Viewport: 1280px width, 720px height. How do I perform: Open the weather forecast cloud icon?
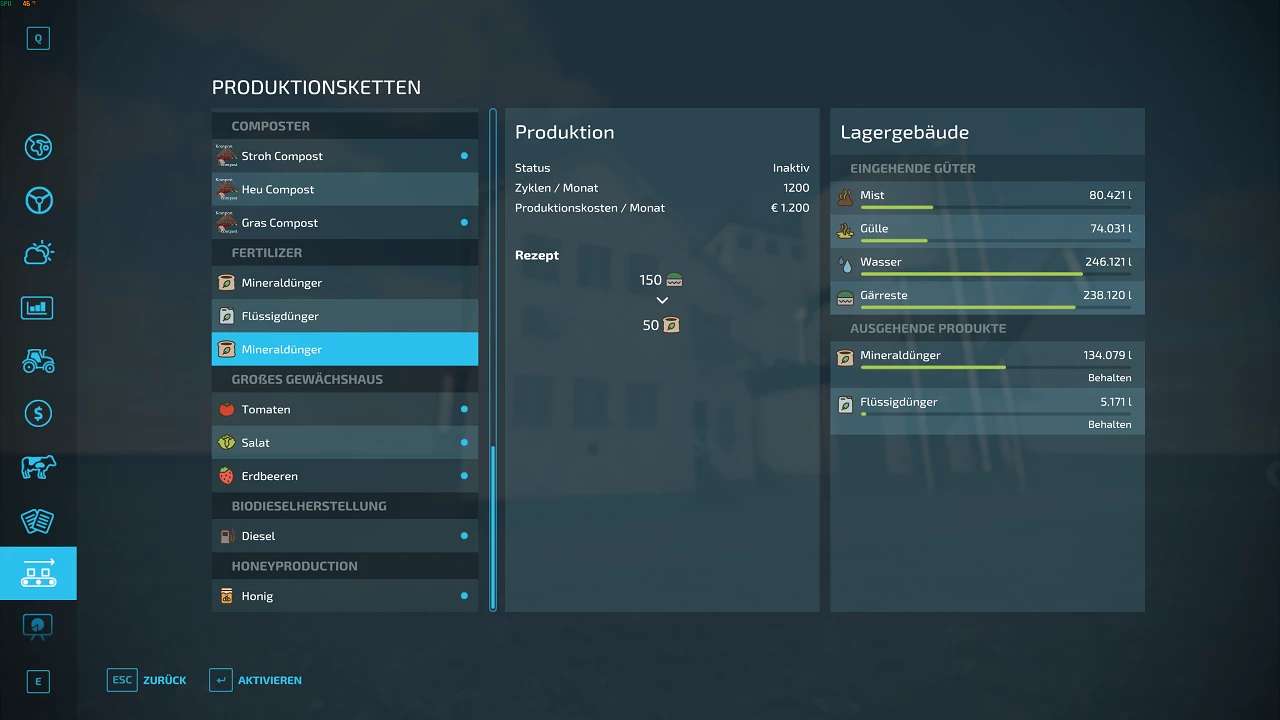coord(38,253)
